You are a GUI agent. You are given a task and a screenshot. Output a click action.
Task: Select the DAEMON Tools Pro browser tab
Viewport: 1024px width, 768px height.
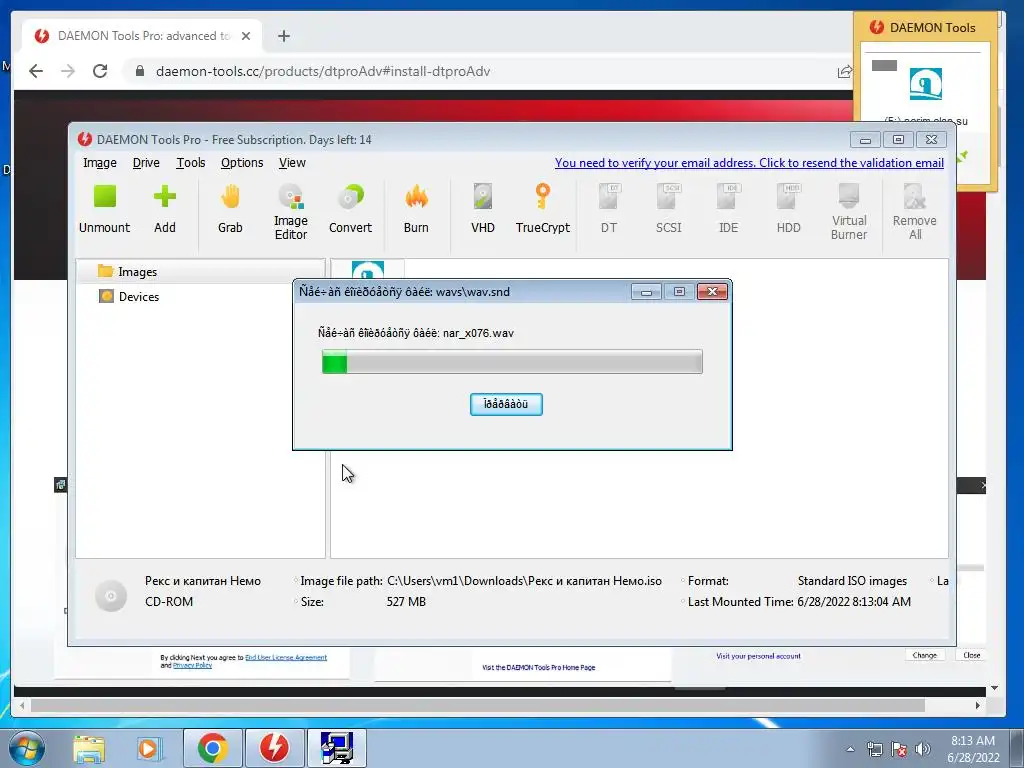pyautogui.click(x=142, y=36)
